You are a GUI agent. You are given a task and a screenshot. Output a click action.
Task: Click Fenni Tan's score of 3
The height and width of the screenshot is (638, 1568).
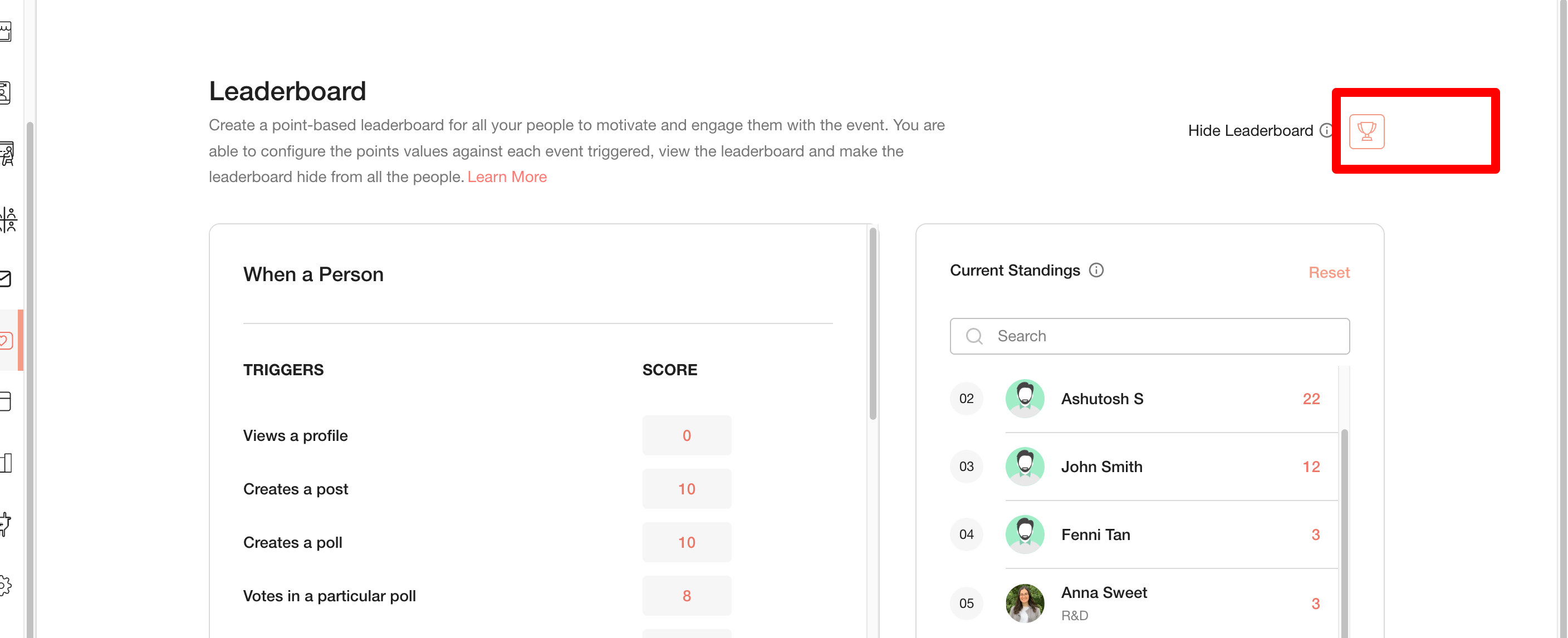pos(1315,534)
